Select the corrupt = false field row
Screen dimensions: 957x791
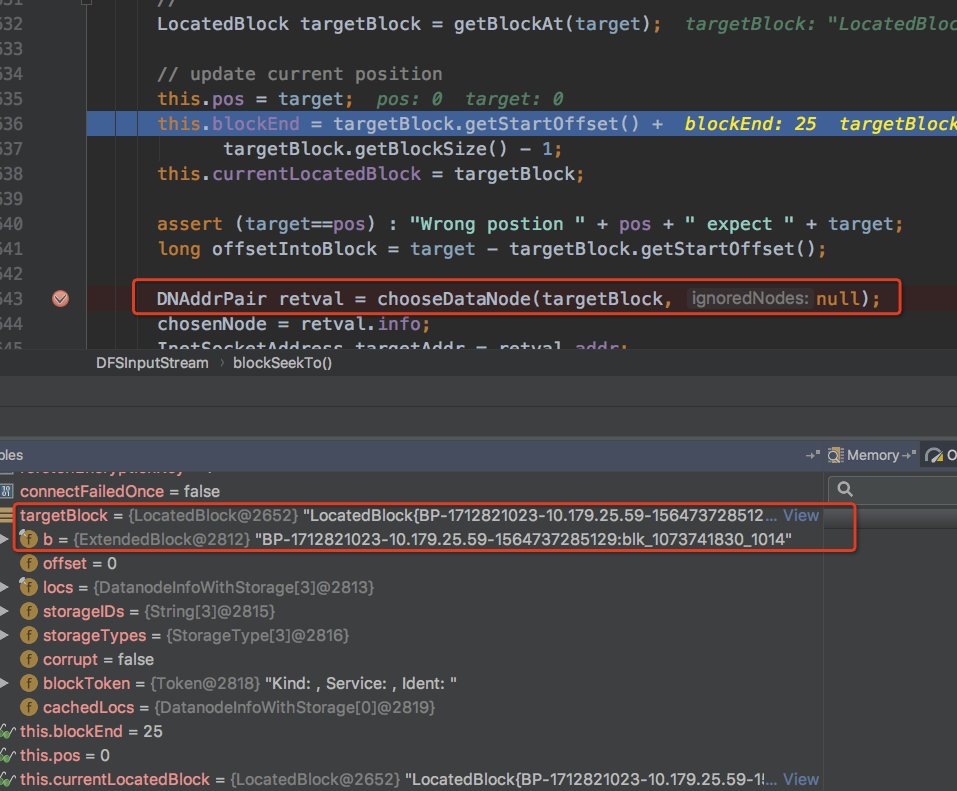point(411,659)
